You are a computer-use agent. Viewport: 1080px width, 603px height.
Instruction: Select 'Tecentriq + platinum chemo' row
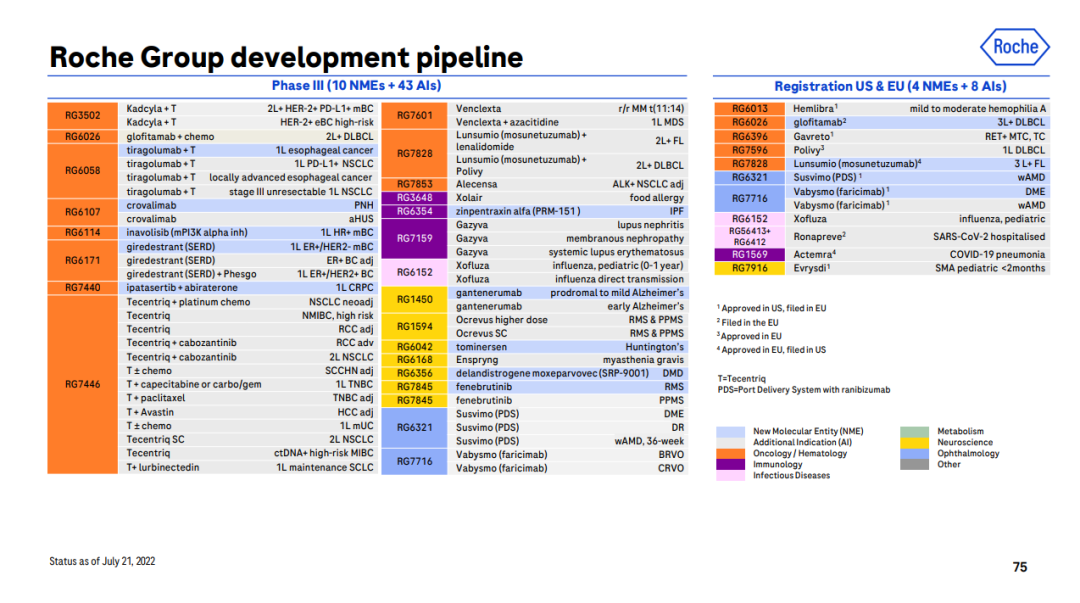249,302
